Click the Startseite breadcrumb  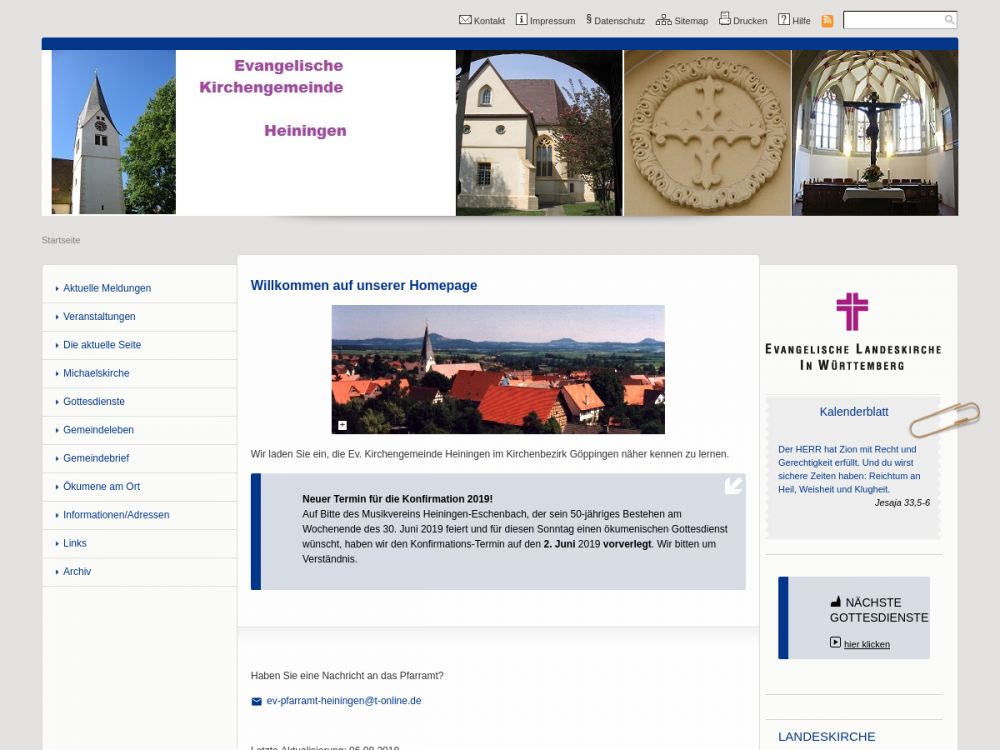tap(61, 240)
